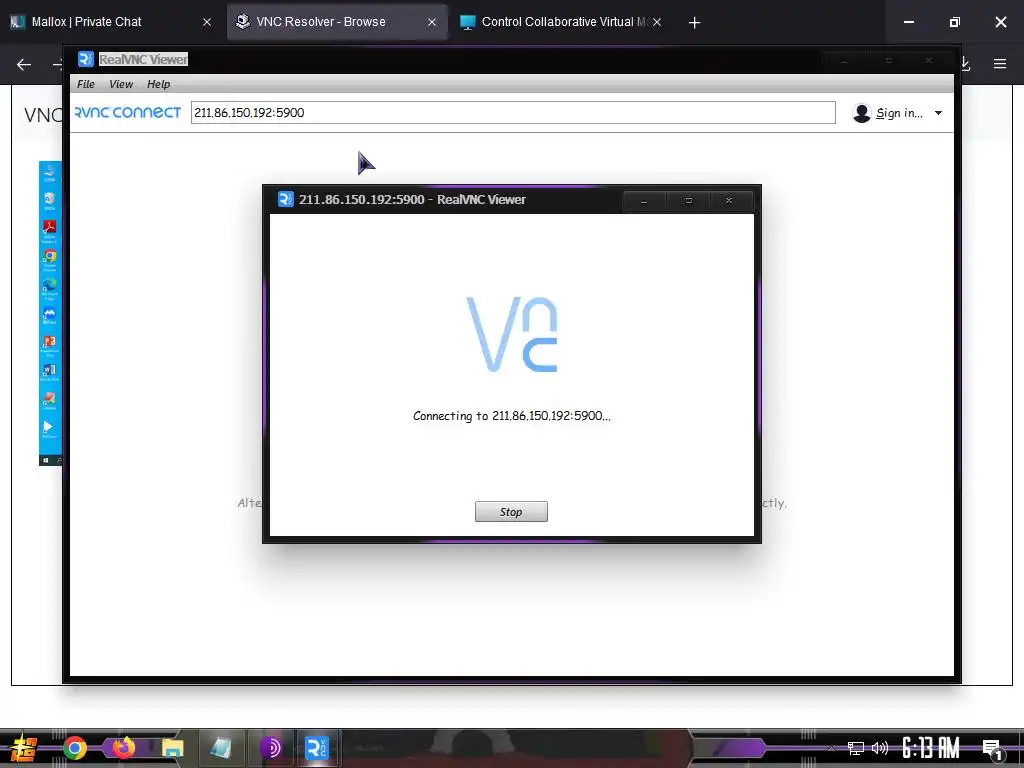Viewport: 1024px width, 768px height.
Task: Click the 6:13 AM clock
Action: point(930,748)
